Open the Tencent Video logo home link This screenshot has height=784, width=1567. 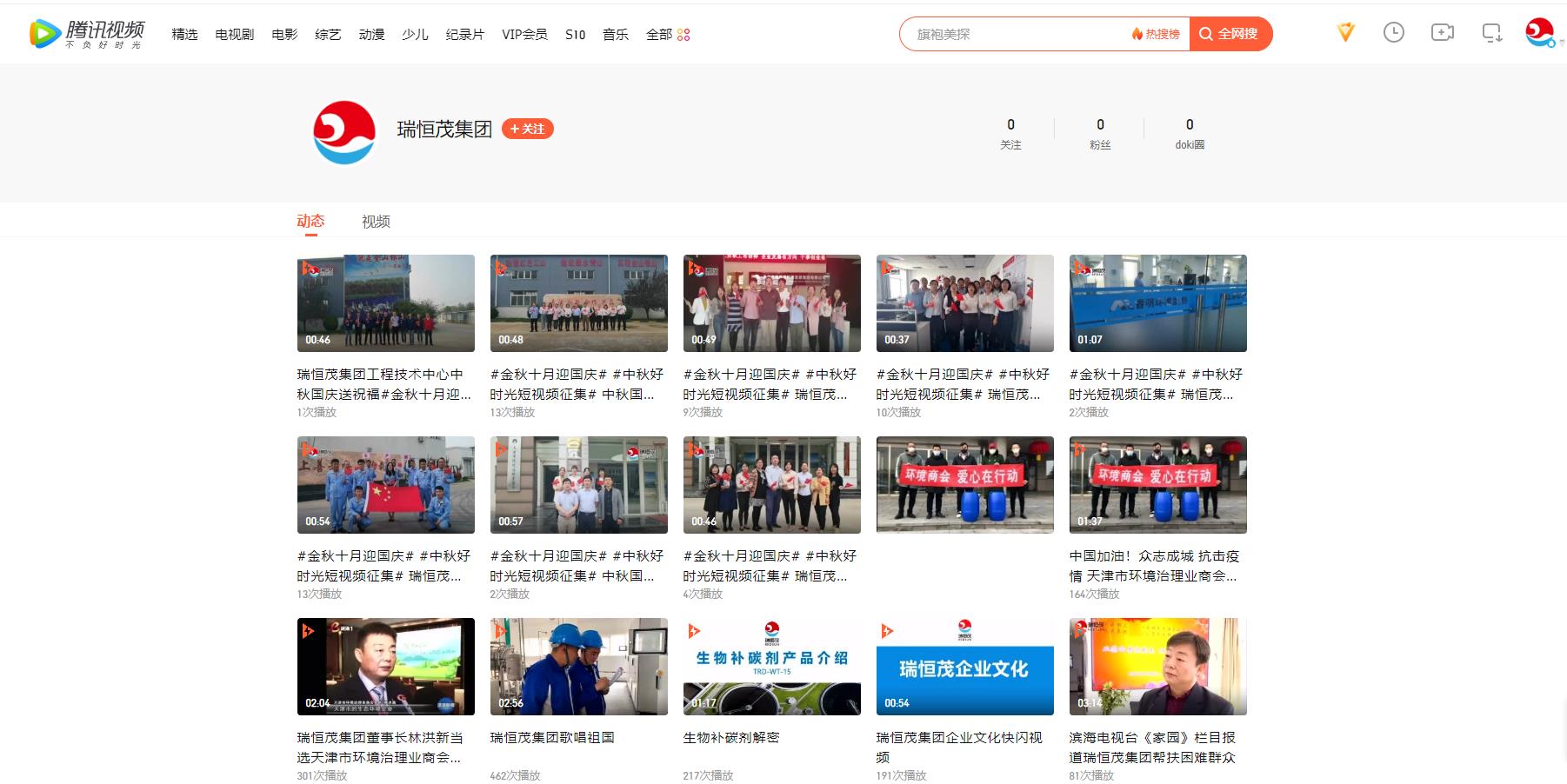(x=87, y=34)
